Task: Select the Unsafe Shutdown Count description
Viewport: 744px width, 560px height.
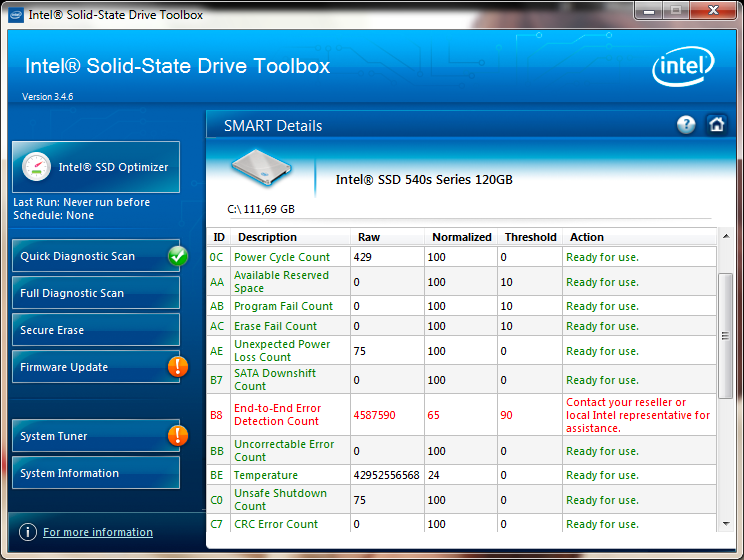Action: pos(280,499)
